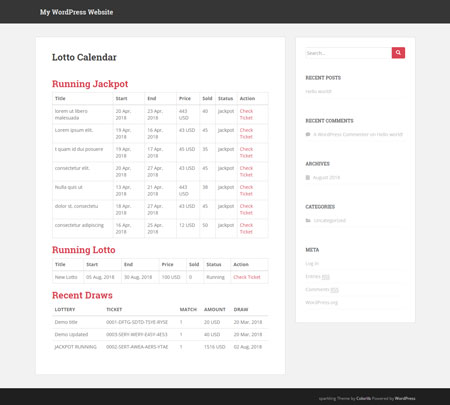Screen dimensions: 450x405
Task: Click the calendar icon beside August 2018
Action: point(308,177)
